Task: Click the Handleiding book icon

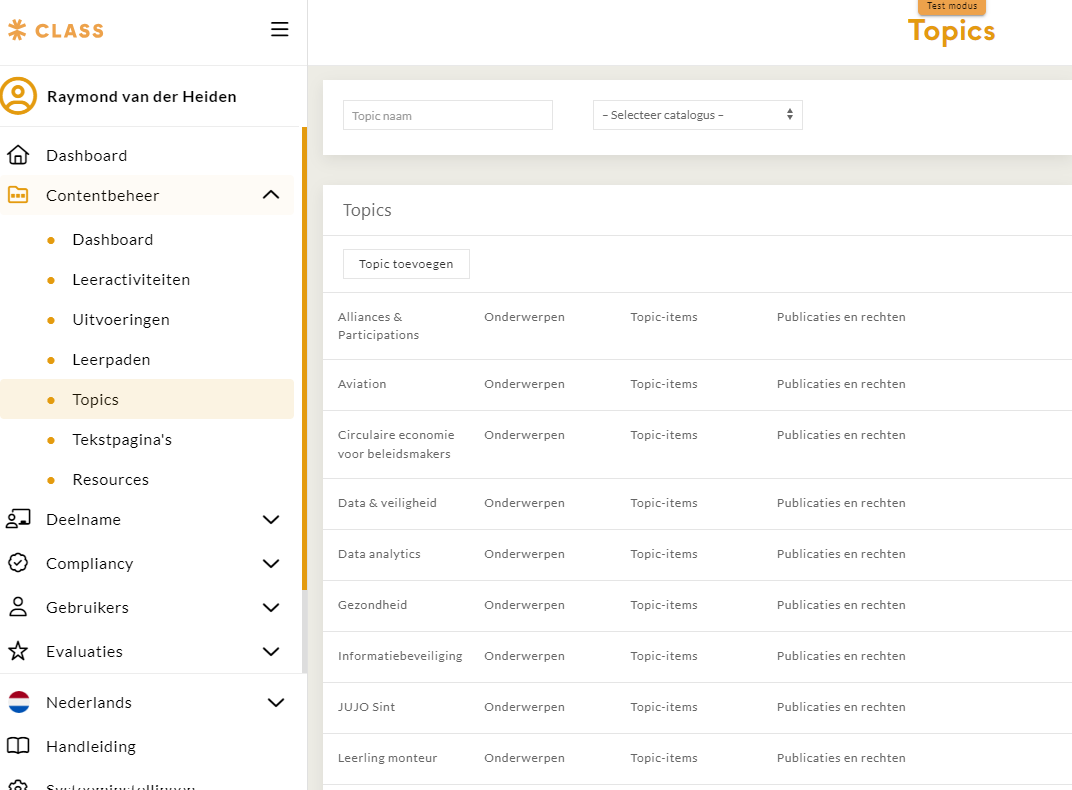Action: coord(18,746)
